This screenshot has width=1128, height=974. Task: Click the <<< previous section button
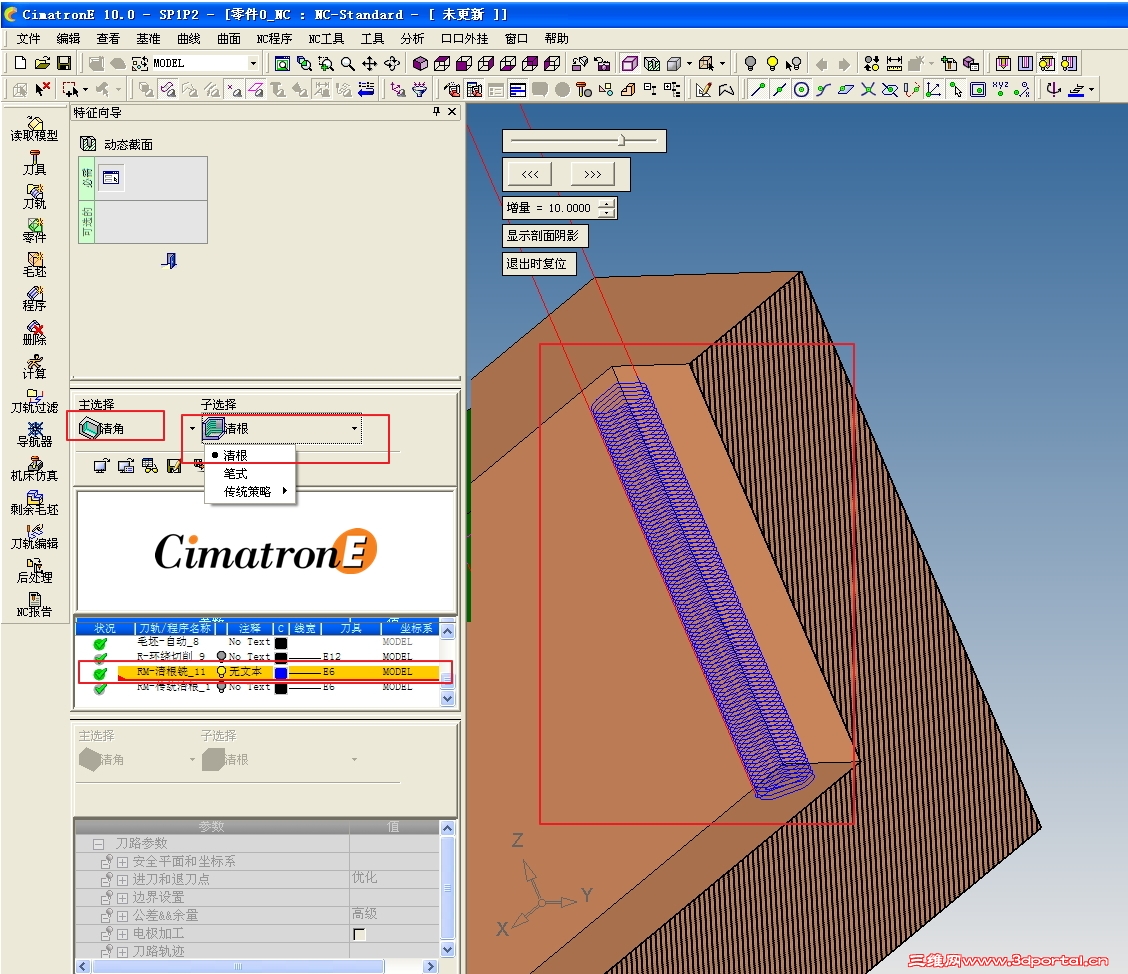point(530,174)
